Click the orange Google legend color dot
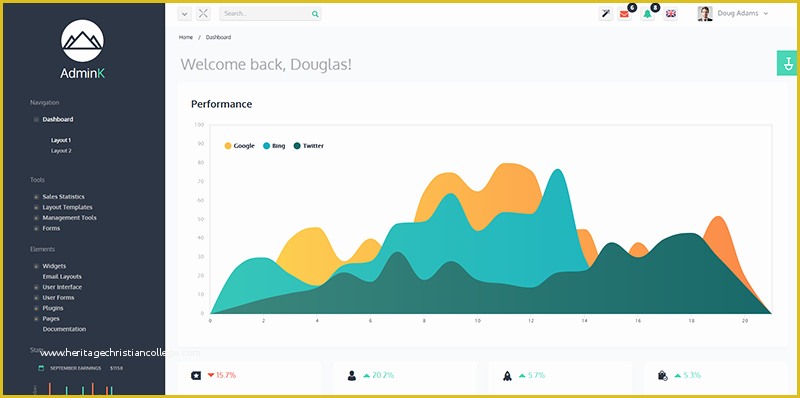Image resolution: width=800 pixels, height=398 pixels. pyautogui.click(x=228, y=146)
